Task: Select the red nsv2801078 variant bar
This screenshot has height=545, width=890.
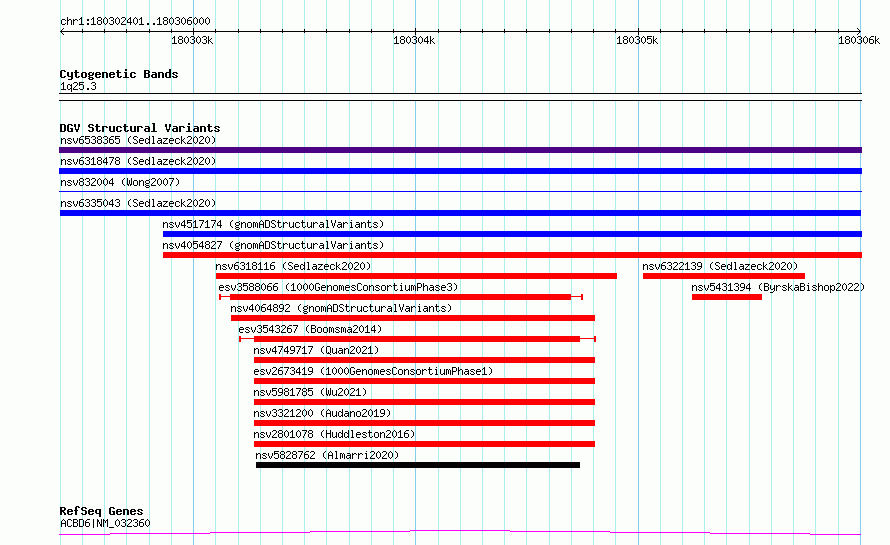Action: click(x=424, y=444)
